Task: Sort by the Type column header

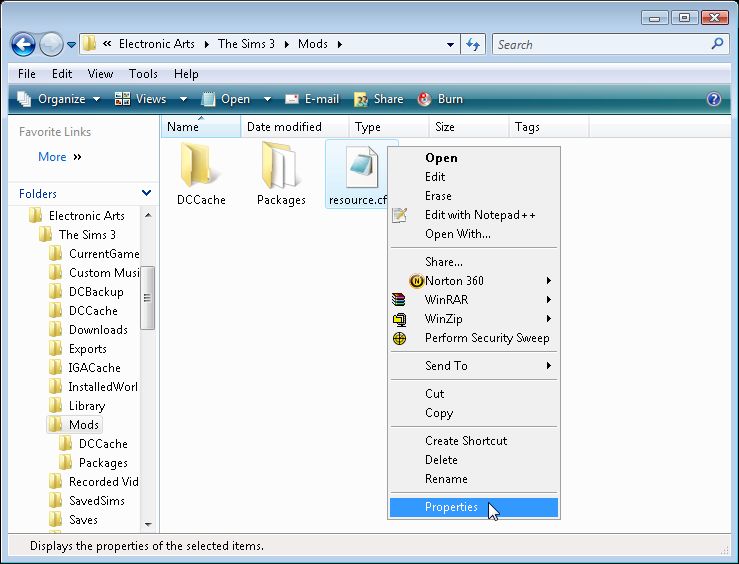Action: tap(389, 127)
